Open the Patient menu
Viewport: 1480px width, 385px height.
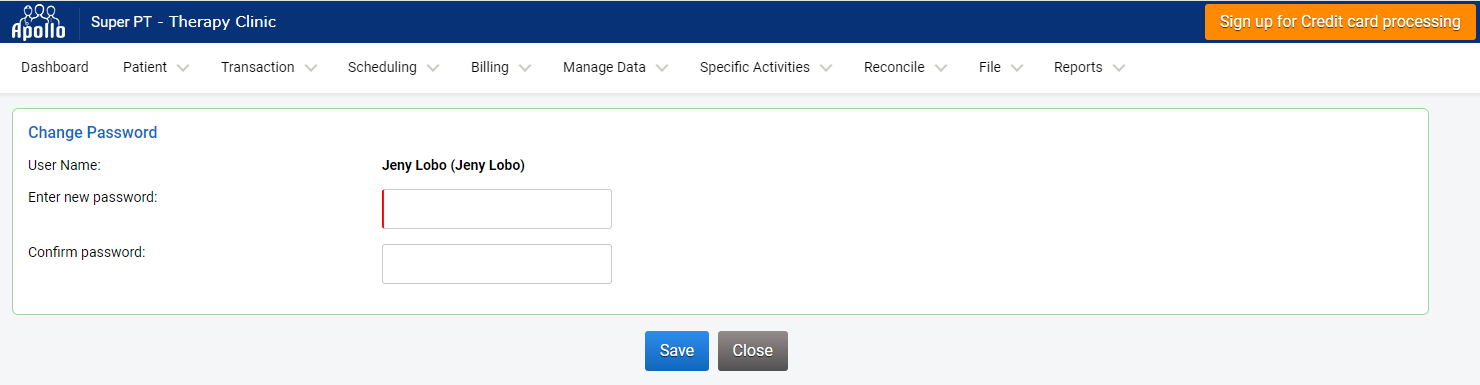point(145,67)
